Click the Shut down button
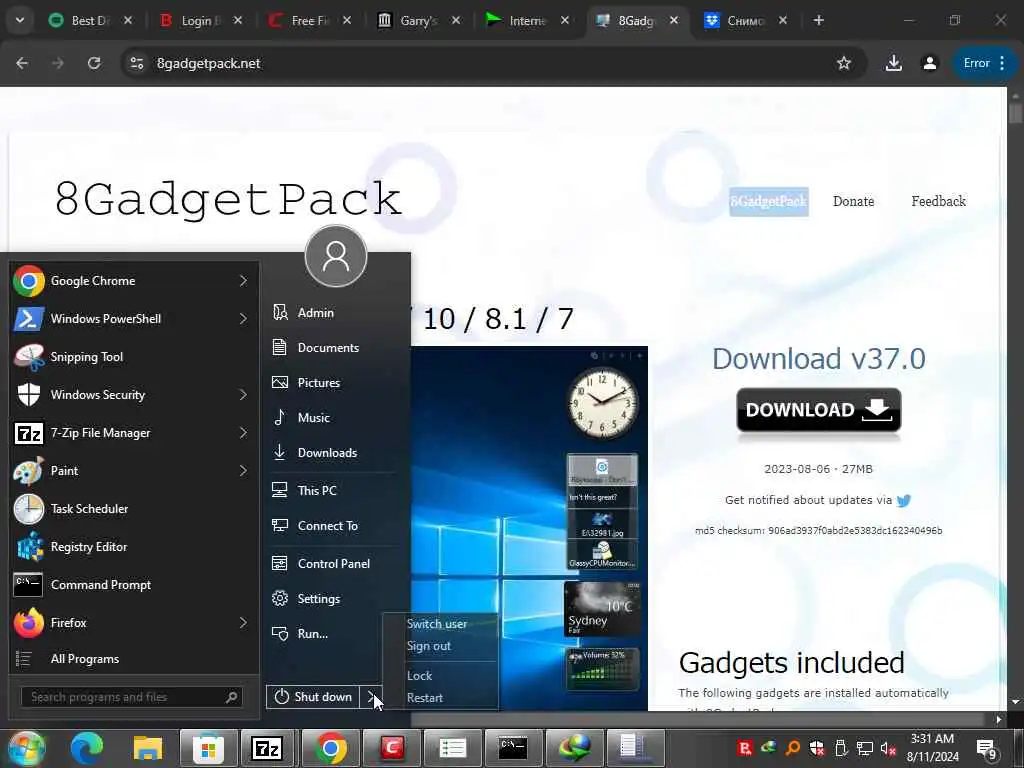1024x768 pixels. coord(313,697)
